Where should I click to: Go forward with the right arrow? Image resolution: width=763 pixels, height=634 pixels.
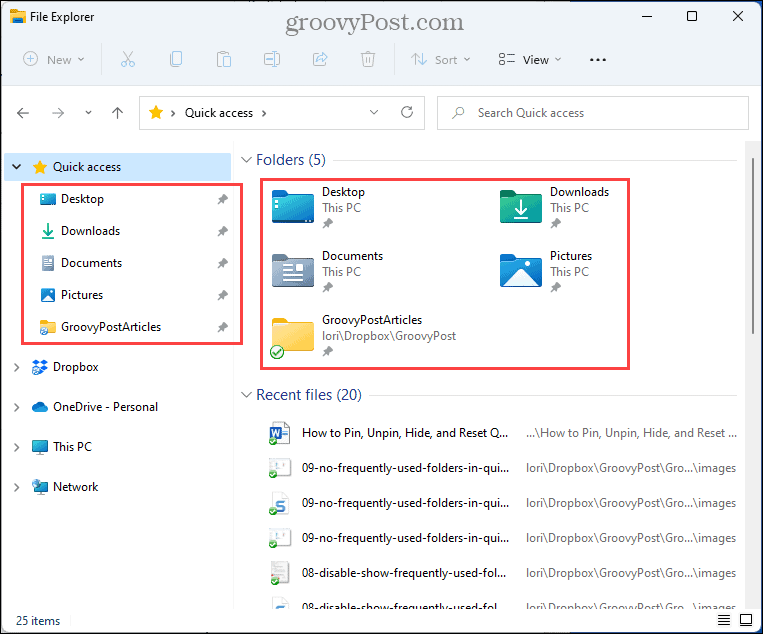(58, 113)
